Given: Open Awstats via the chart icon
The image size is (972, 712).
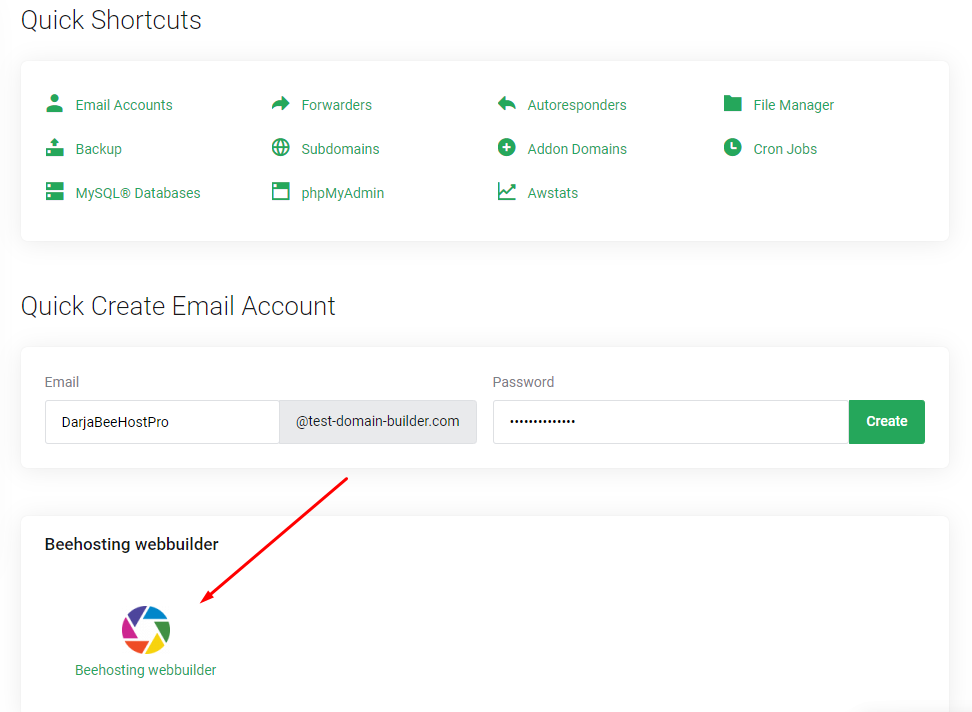Looking at the screenshot, I should 507,191.
